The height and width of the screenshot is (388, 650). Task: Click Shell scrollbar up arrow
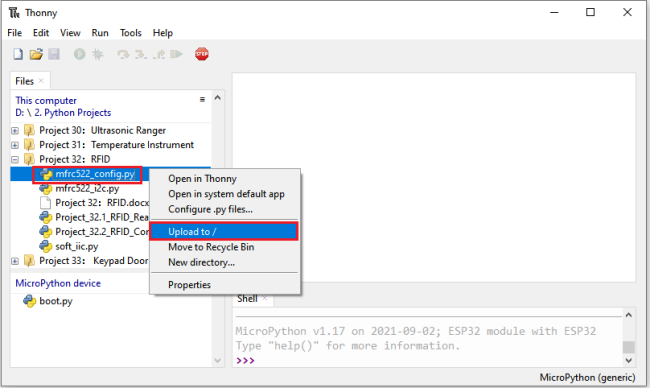tap(628, 315)
